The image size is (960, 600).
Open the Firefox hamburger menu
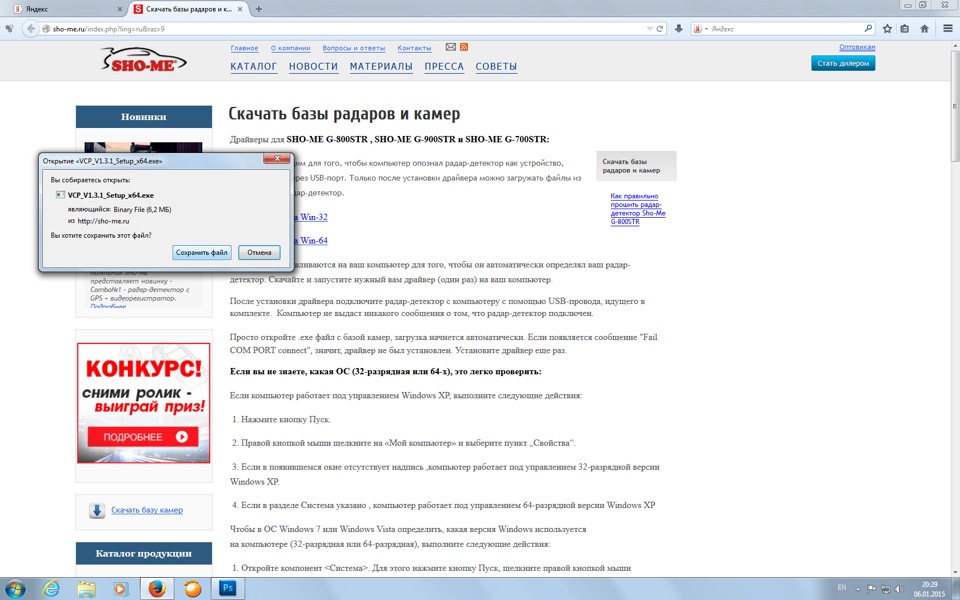click(x=948, y=29)
